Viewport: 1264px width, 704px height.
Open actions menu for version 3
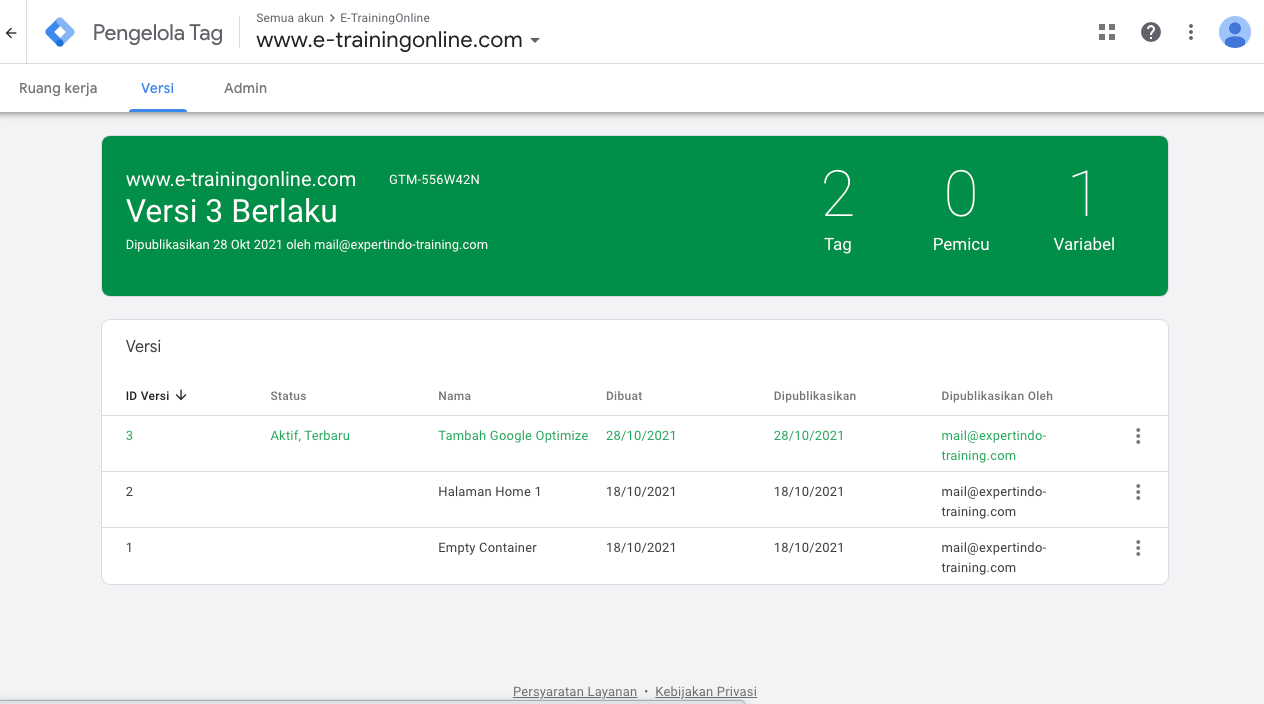tap(1138, 436)
